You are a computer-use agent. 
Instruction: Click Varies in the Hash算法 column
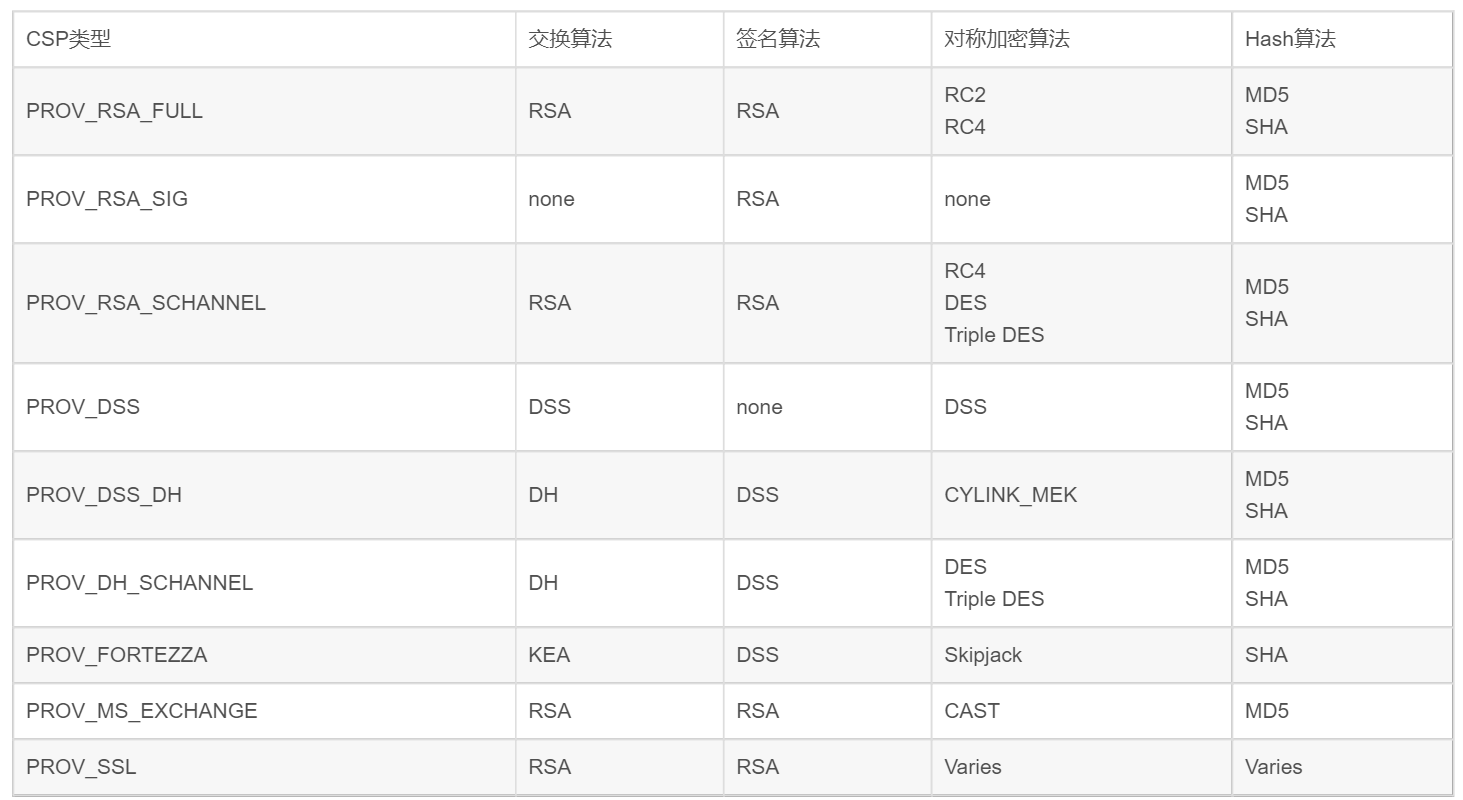tap(1273, 767)
